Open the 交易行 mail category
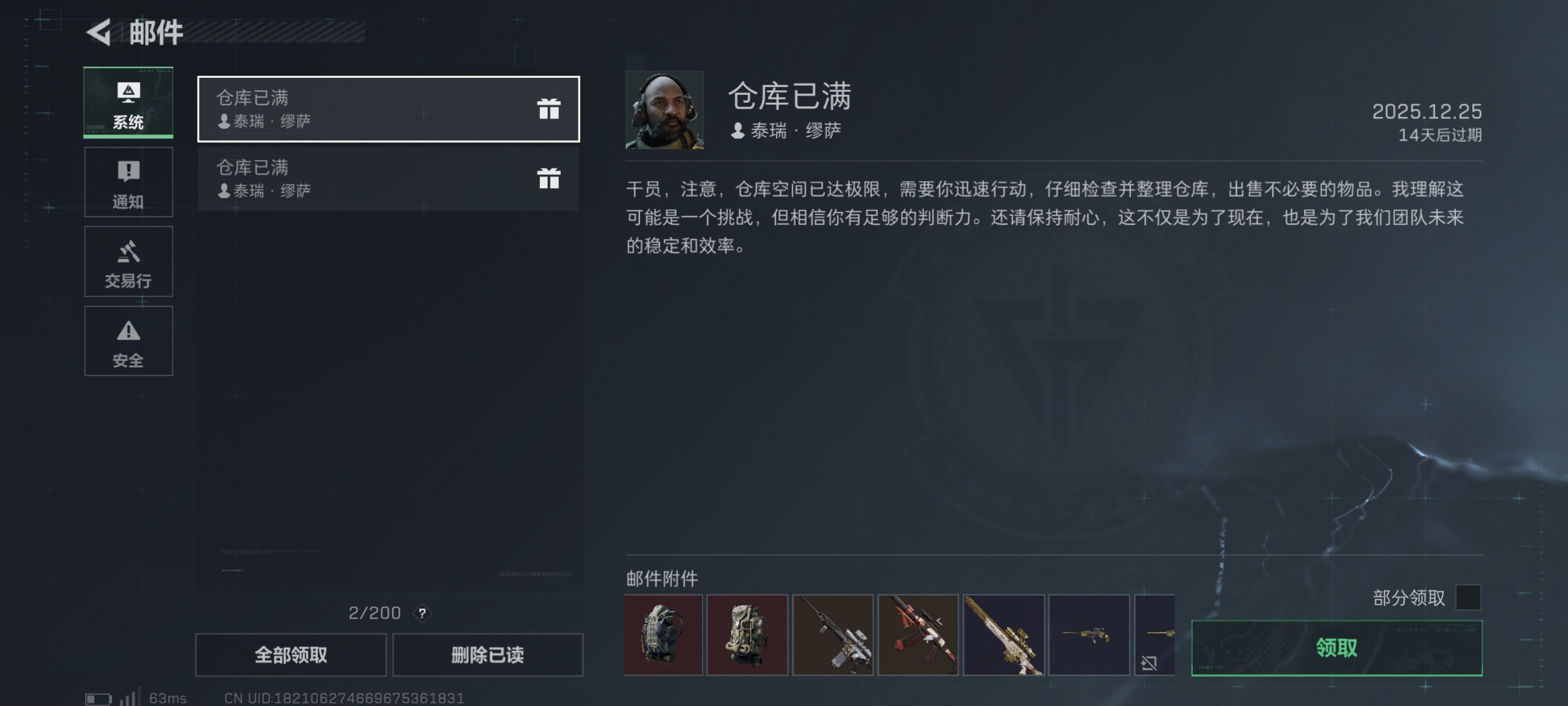1568x706 pixels. click(x=128, y=261)
